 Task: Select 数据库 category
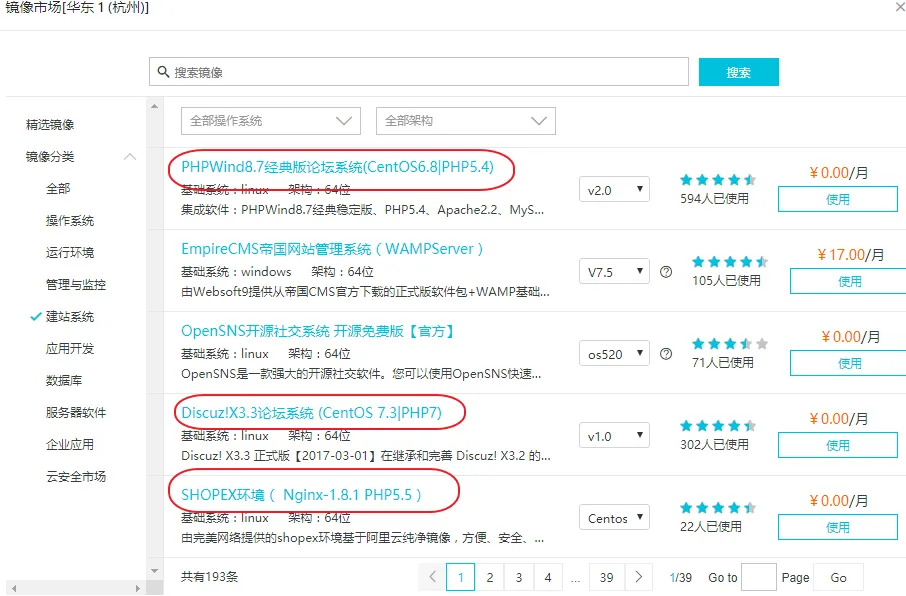[x=64, y=380]
